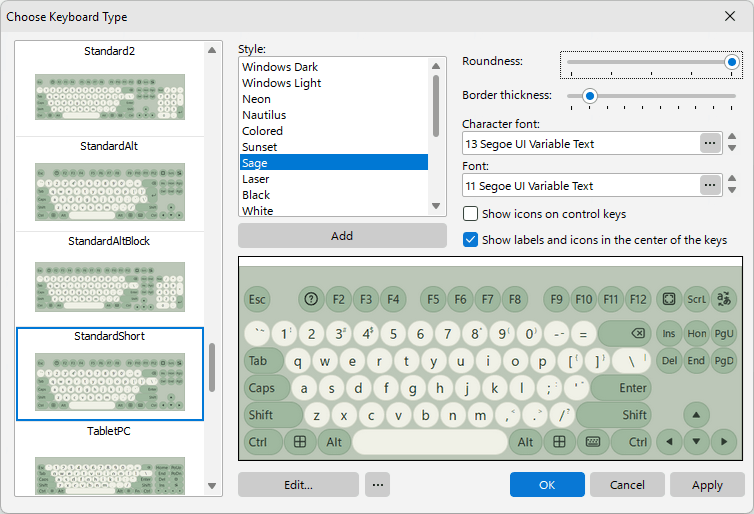Screen dimensions: 754x514
Task: Click the Del key in keyboard preview
Action: pos(669,361)
